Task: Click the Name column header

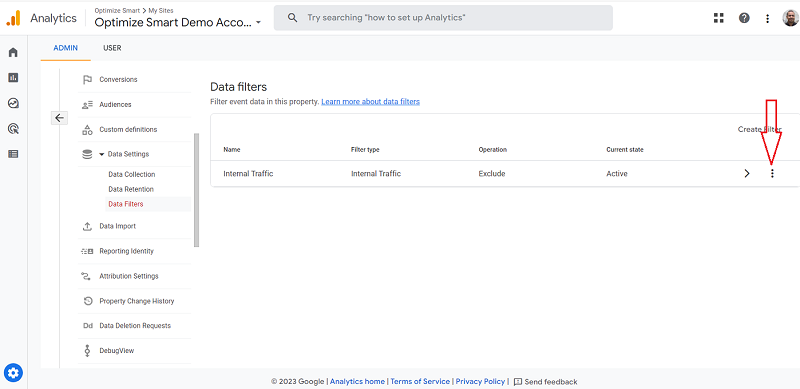Action: [232, 150]
